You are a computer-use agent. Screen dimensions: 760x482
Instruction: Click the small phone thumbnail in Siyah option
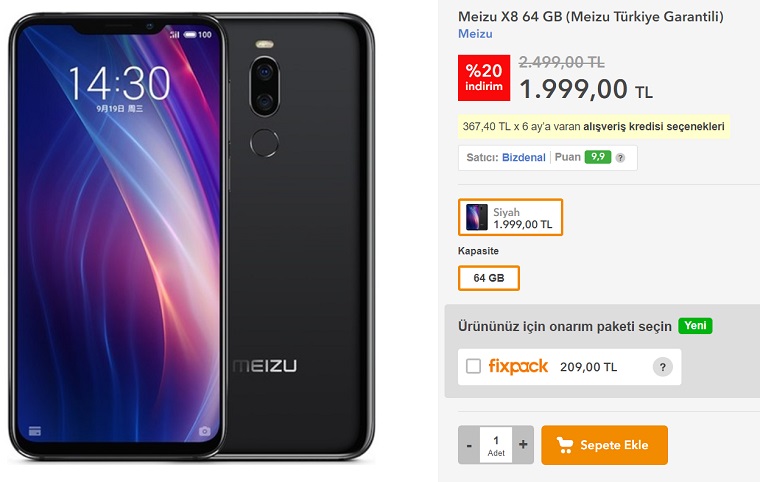(476, 217)
